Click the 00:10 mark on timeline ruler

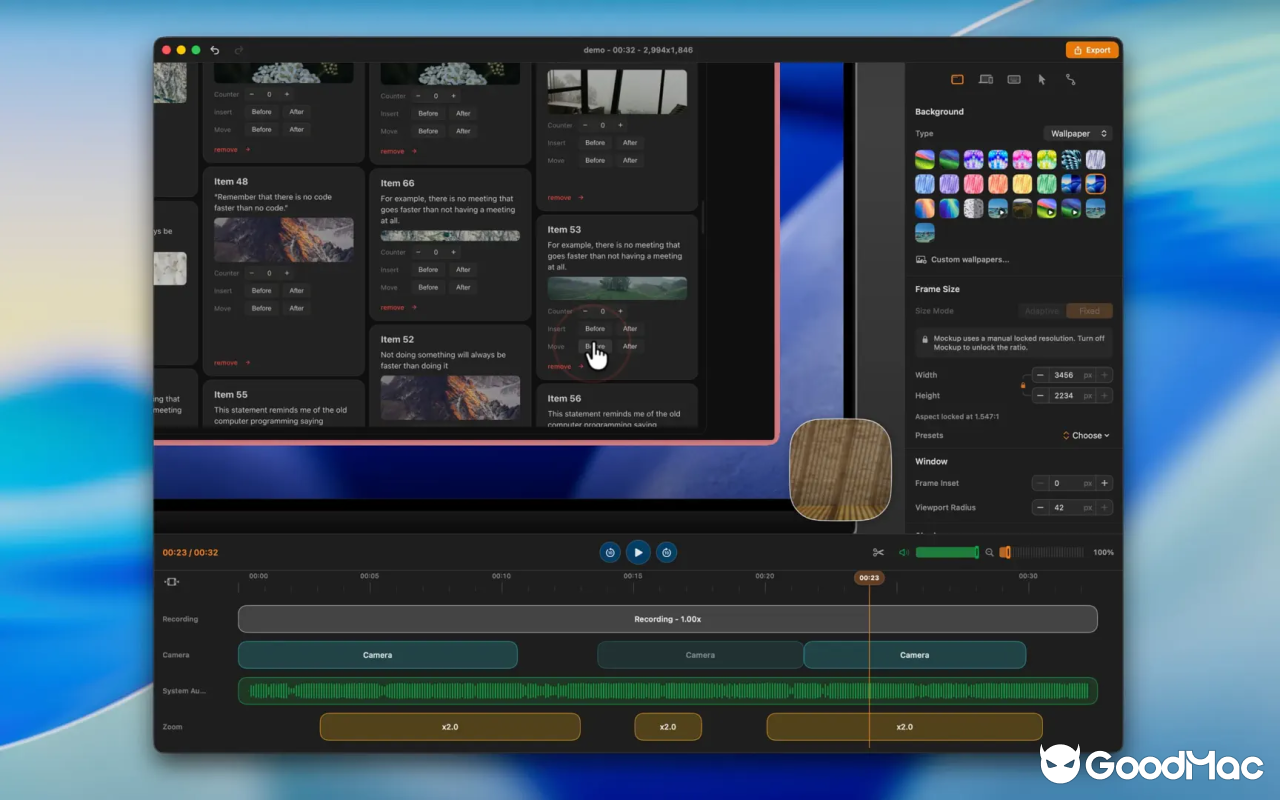coord(501,576)
